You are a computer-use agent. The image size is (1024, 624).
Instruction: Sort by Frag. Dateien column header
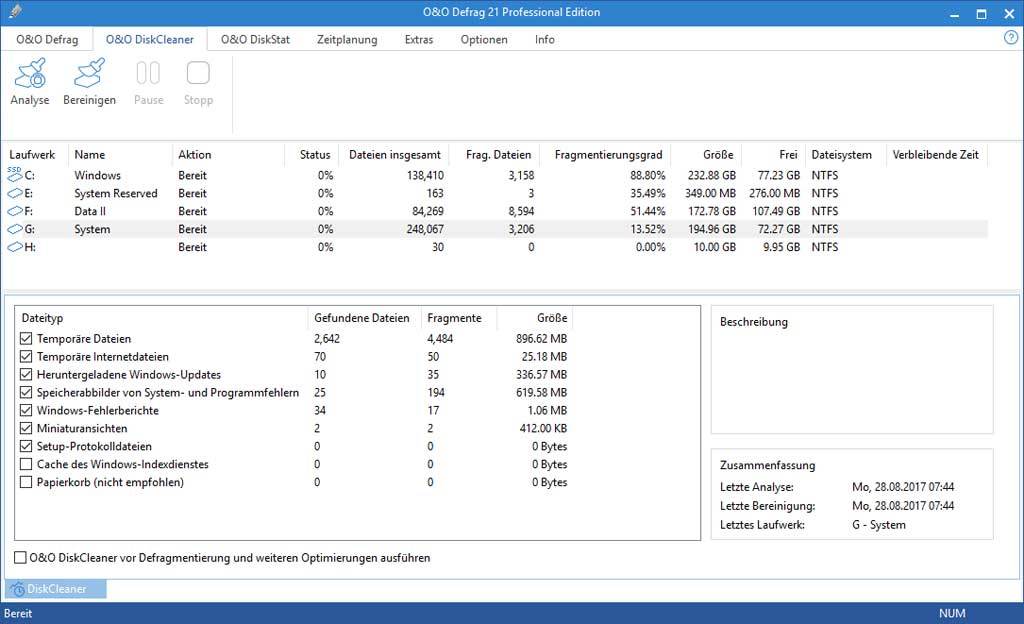[x=498, y=155]
